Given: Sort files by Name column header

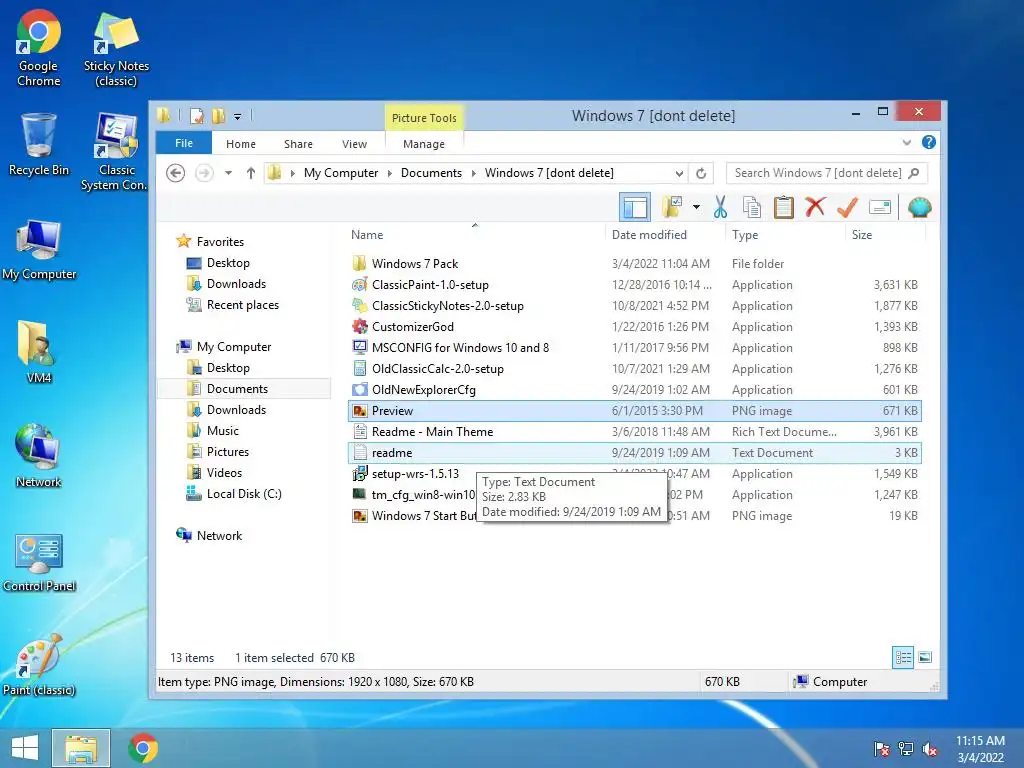Looking at the screenshot, I should pos(367,234).
